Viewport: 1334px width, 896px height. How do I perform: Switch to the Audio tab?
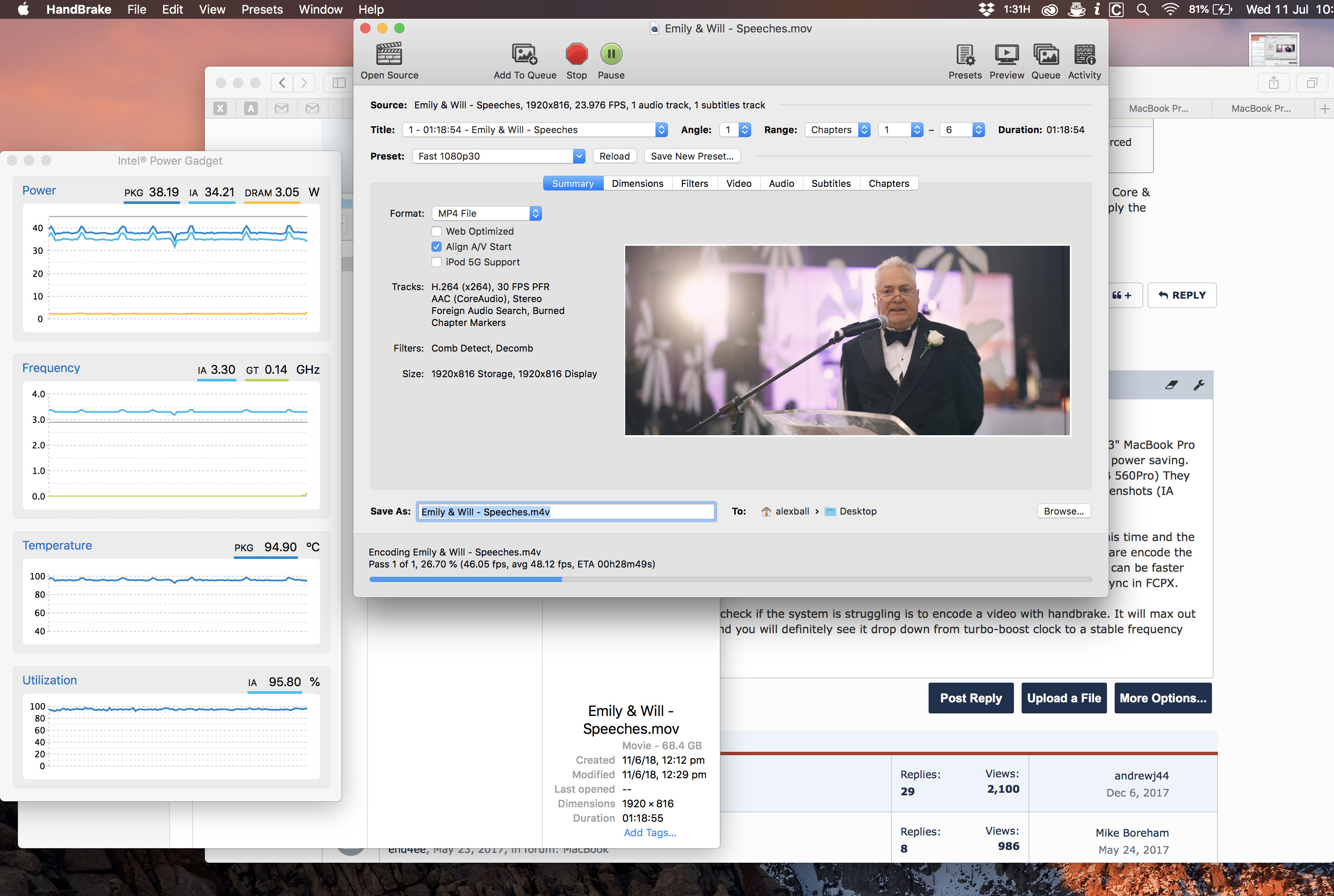[x=781, y=183]
